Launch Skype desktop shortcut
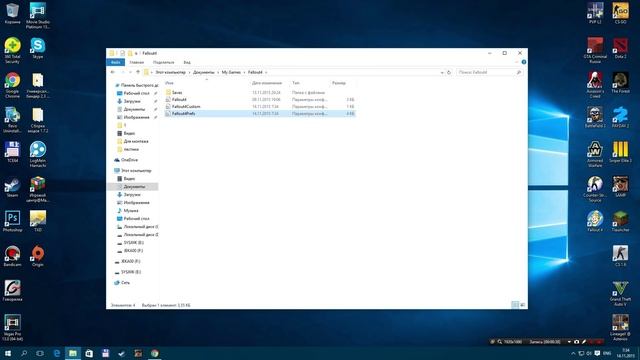The image size is (640, 360). tap(38, 48)
